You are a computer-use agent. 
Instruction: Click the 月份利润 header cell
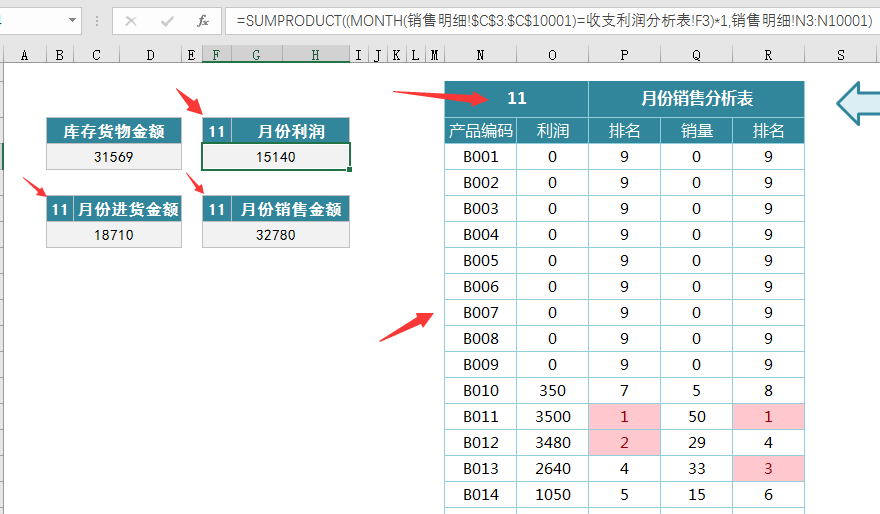[291, 131]
